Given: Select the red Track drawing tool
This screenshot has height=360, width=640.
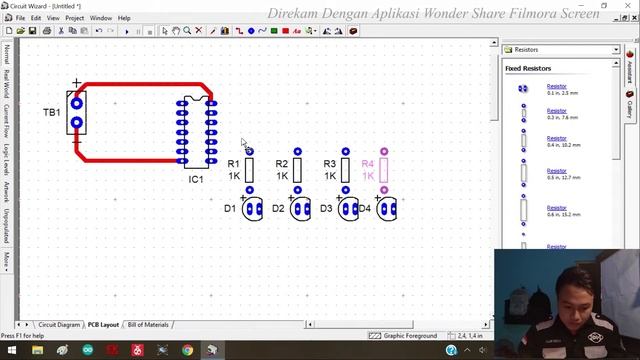Looking at the screenshot, I should (239, 31).
